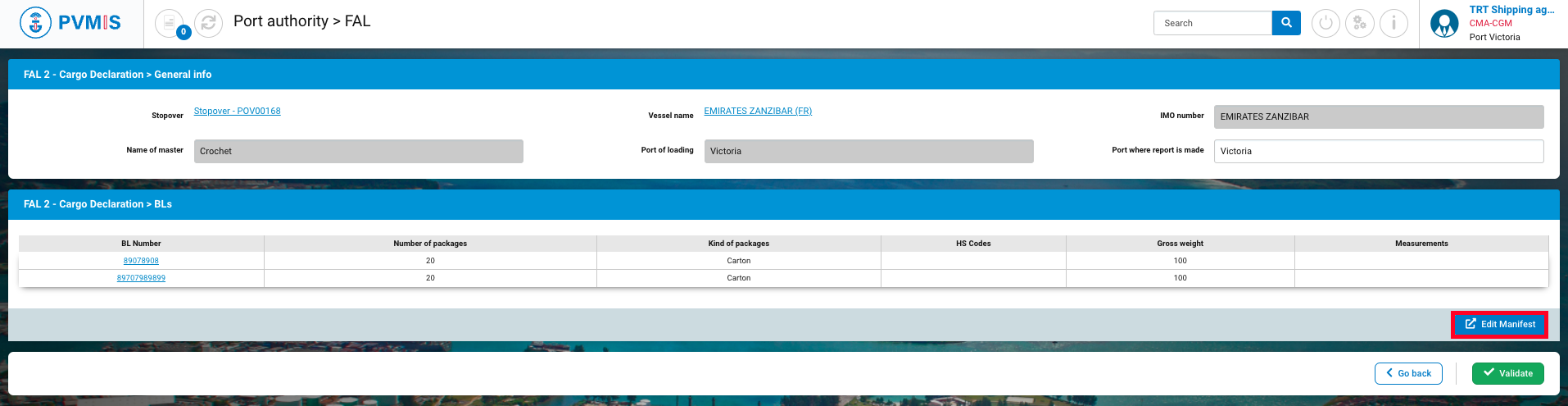Open the Stopover - POV00168 link

237,112
